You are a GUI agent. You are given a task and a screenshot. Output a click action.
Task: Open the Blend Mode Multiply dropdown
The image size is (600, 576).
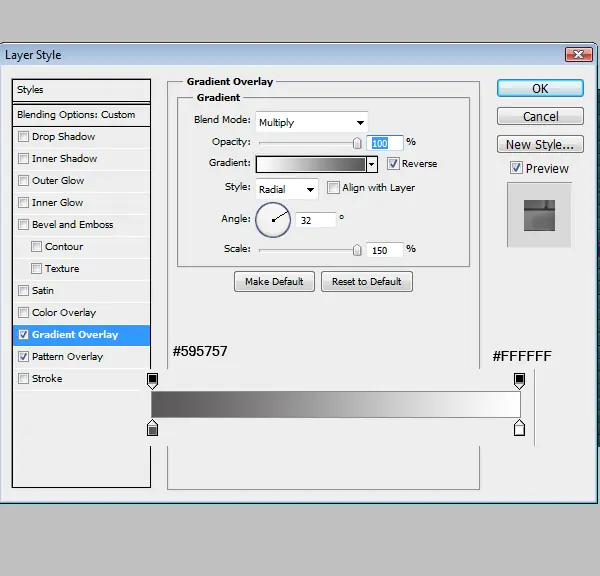[311, 122]
